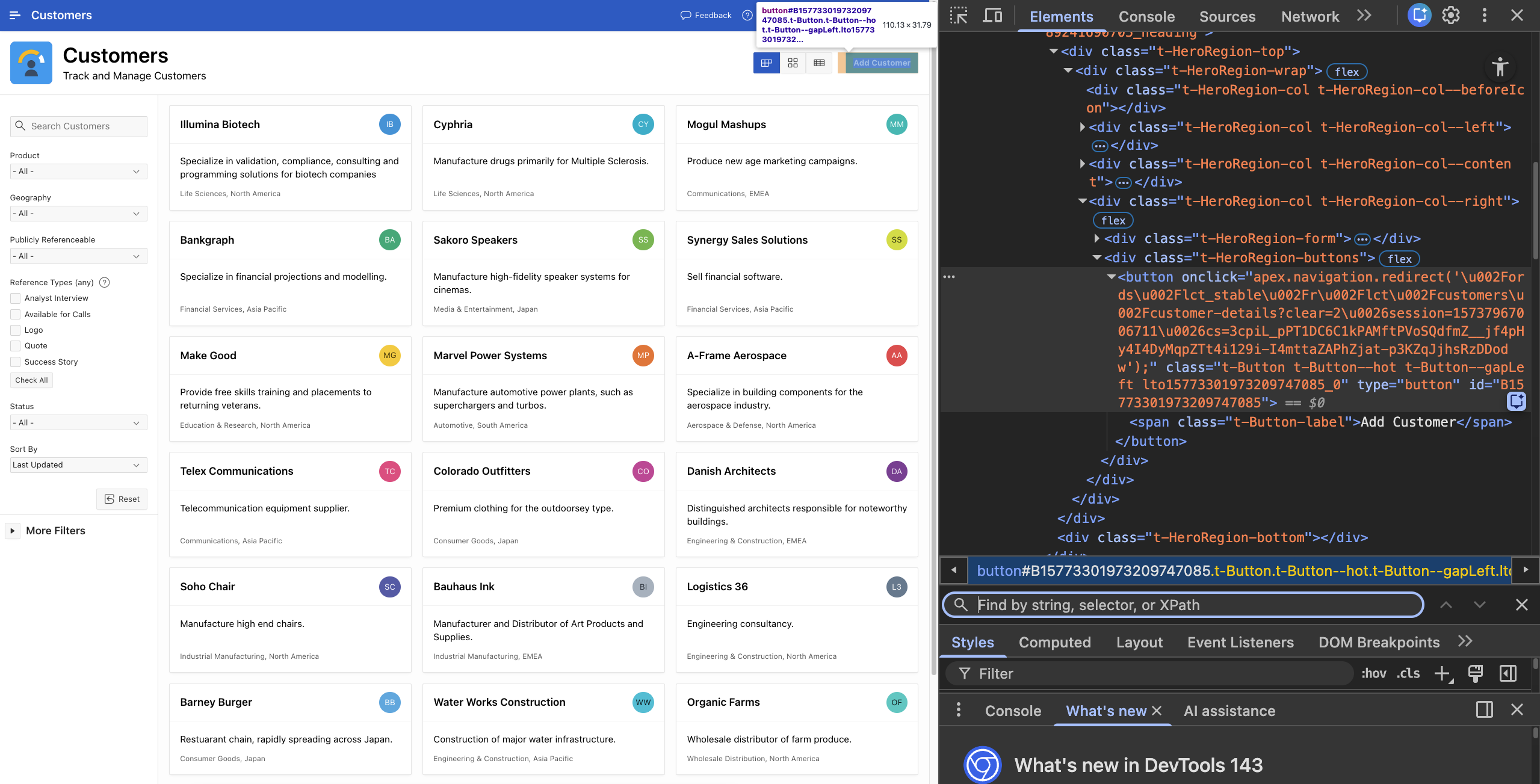
Task: Check the Analyst Interview reference type
Action: (14, 298)
